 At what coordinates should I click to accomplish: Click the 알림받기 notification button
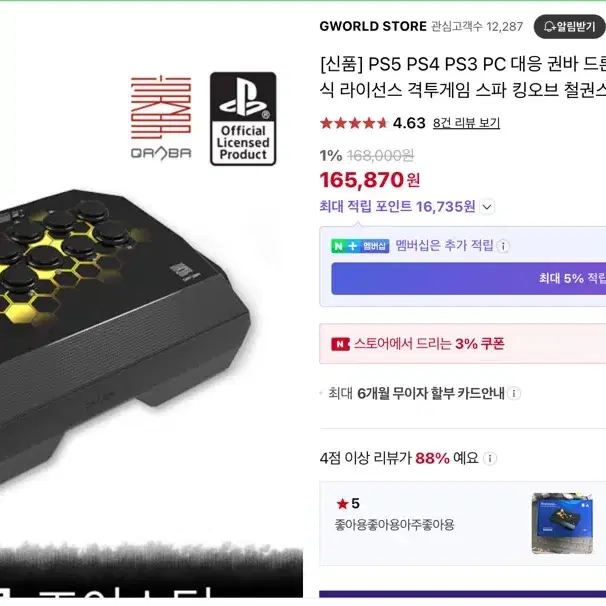pyautogui.click(x=569, y=27)
